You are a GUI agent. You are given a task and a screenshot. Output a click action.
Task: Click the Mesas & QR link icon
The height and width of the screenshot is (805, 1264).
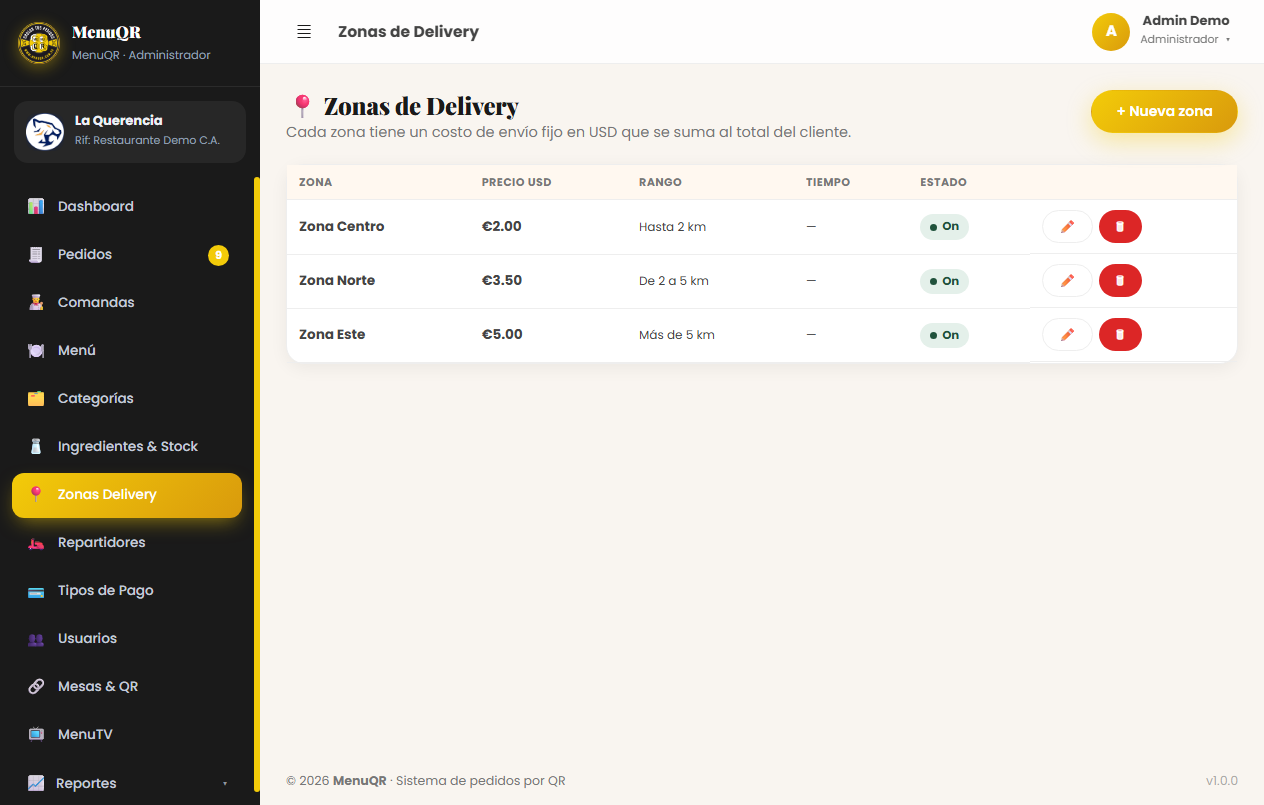(x=36, y=686)
